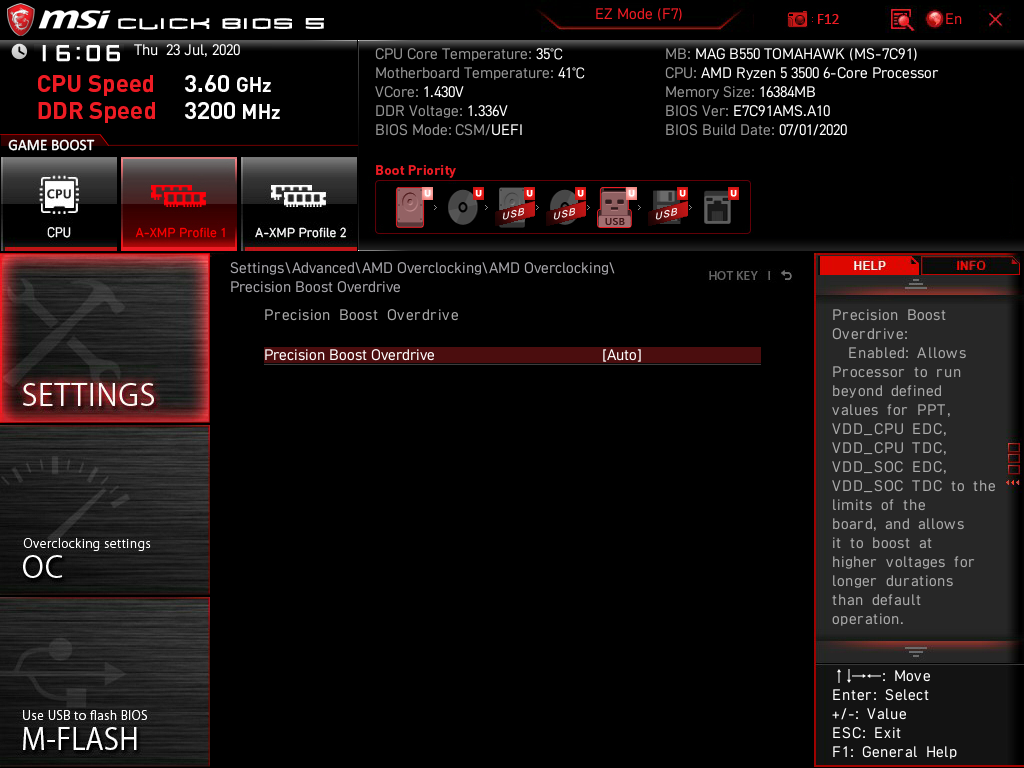The image size is (1024, 768).
Task: Click the HOT KEY label
Action: click(733, 276)
